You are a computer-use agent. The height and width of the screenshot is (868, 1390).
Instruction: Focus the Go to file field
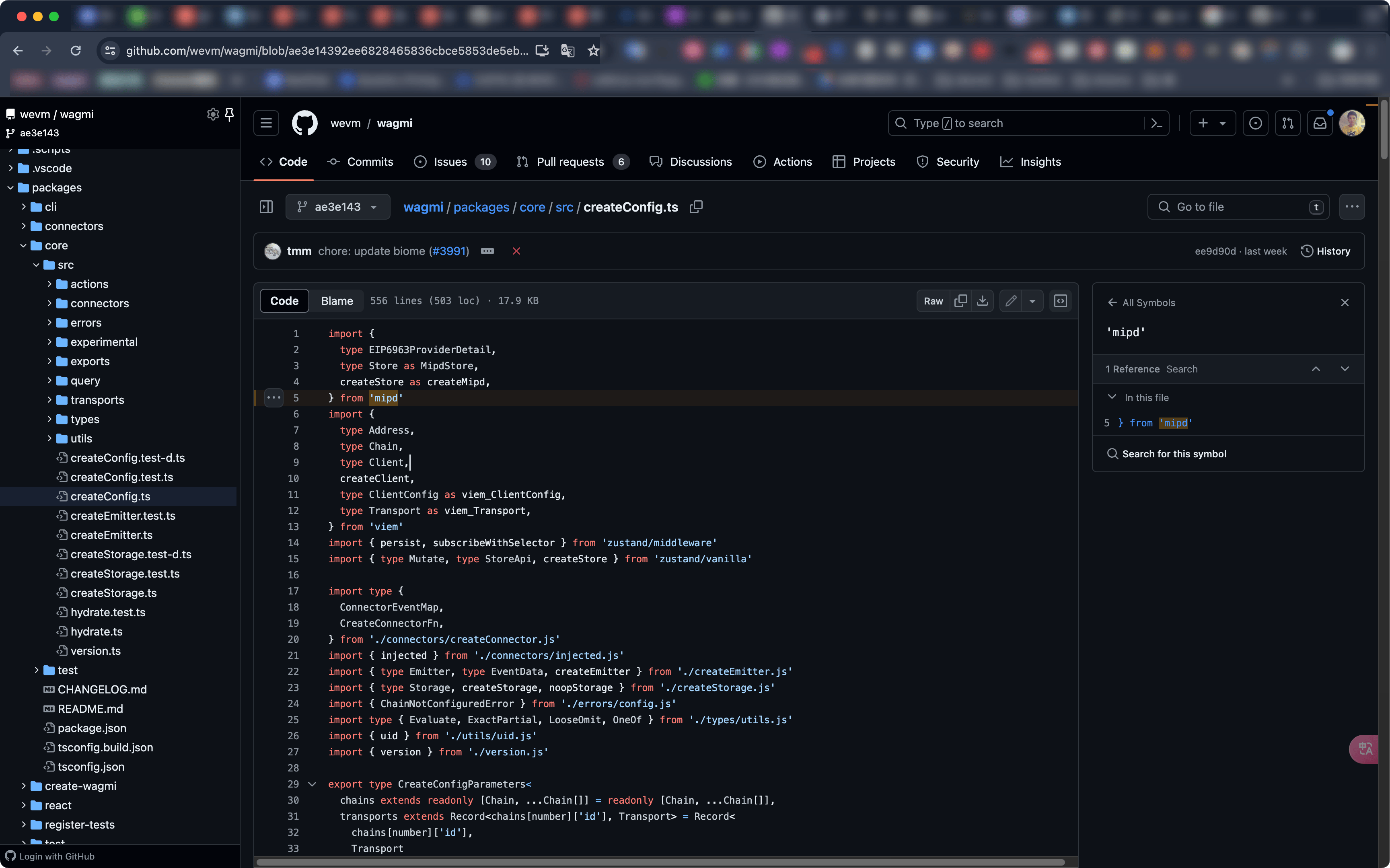(x=1238, y=207)
